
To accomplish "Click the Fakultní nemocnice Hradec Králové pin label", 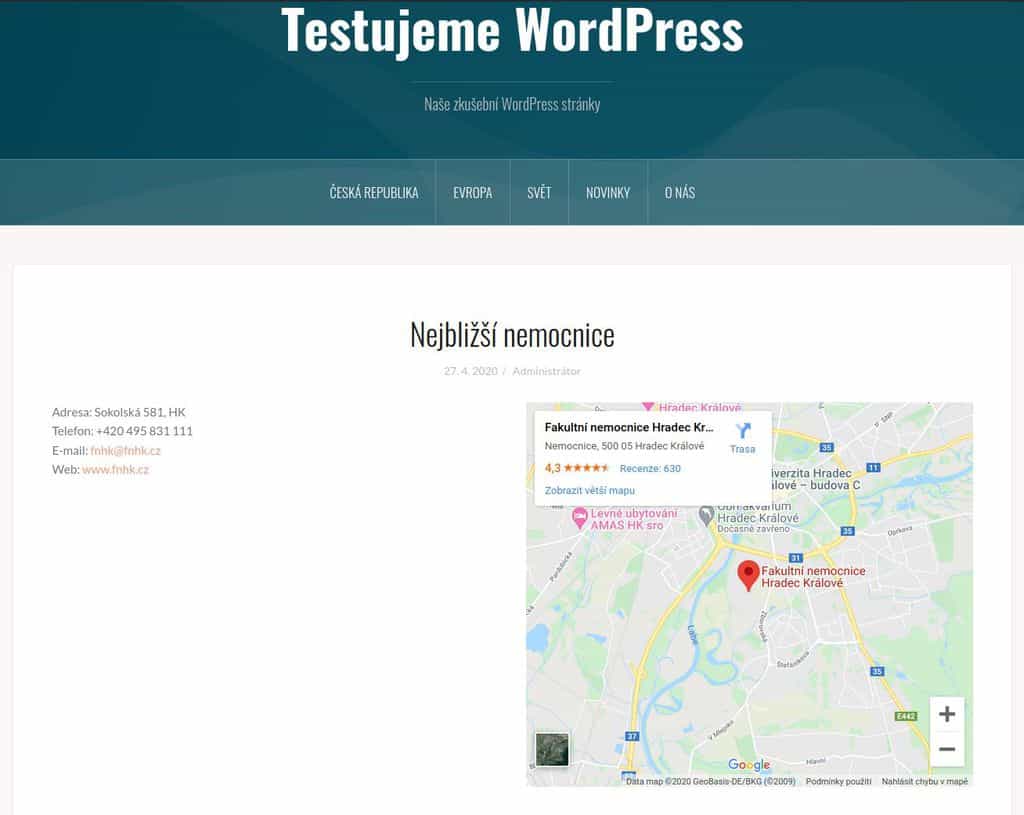I will [x=813, y=577].
